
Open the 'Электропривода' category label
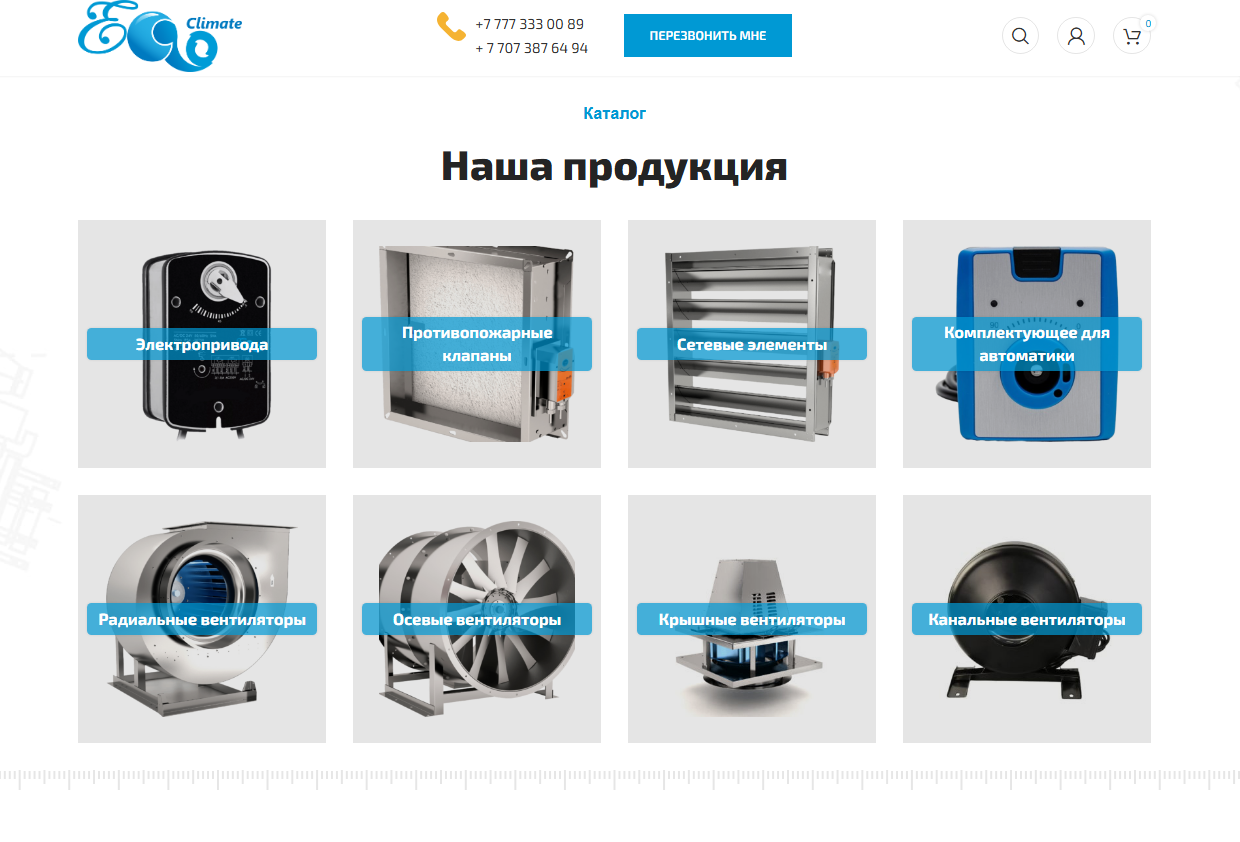coord(202,344)
